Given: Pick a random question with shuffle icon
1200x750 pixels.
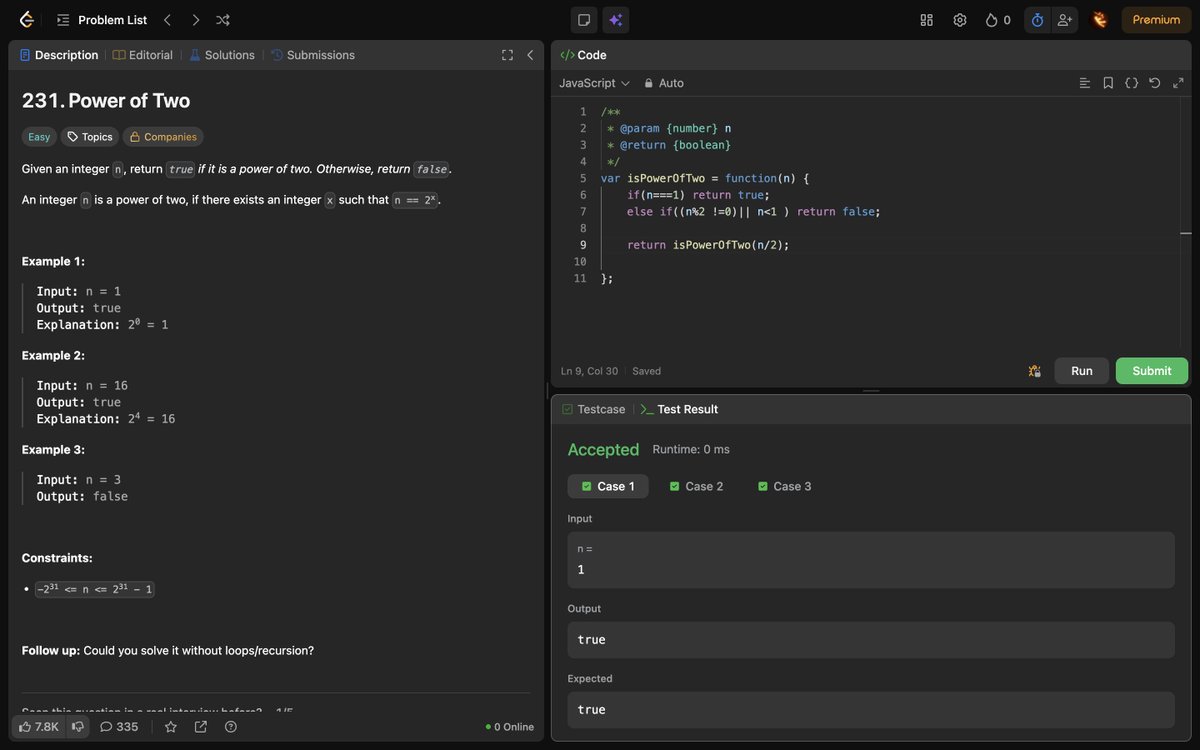Looking at the screenshot, I should (222, 19).
